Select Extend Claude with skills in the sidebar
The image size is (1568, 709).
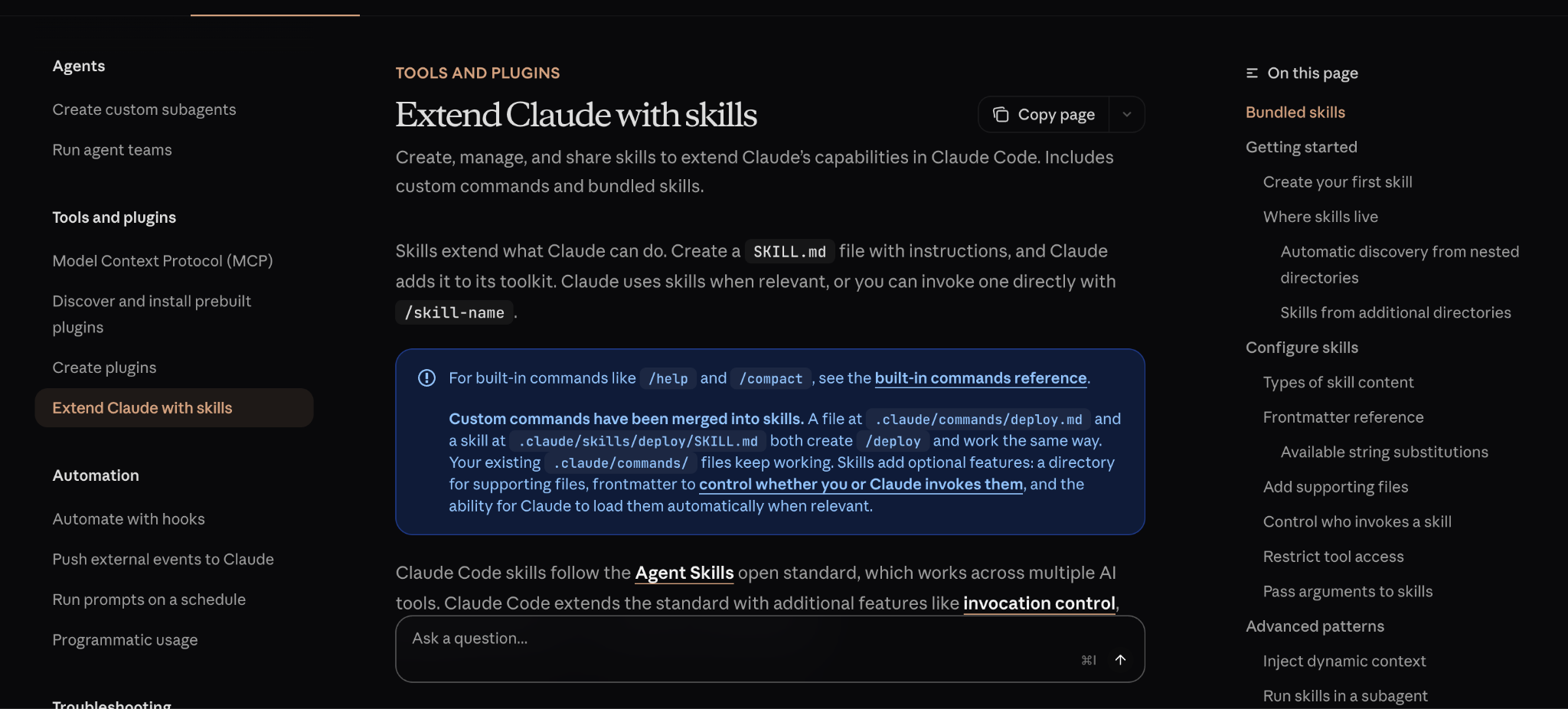(x=142, y=407)
